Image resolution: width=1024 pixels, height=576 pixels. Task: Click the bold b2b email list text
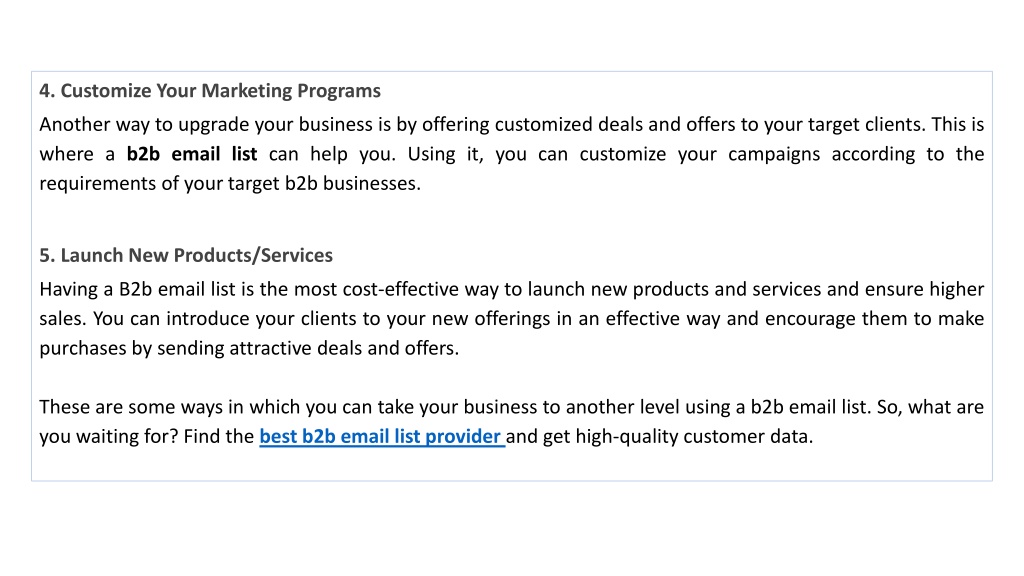coord(192,154)
